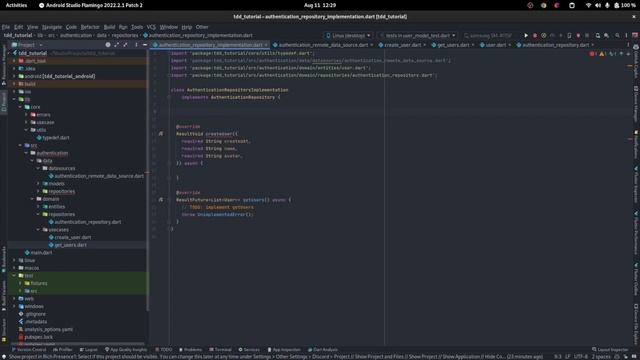Open App Quality Insights tool window
The width and height of the screenshot is (640, 360).
click(x=126, y=349)
